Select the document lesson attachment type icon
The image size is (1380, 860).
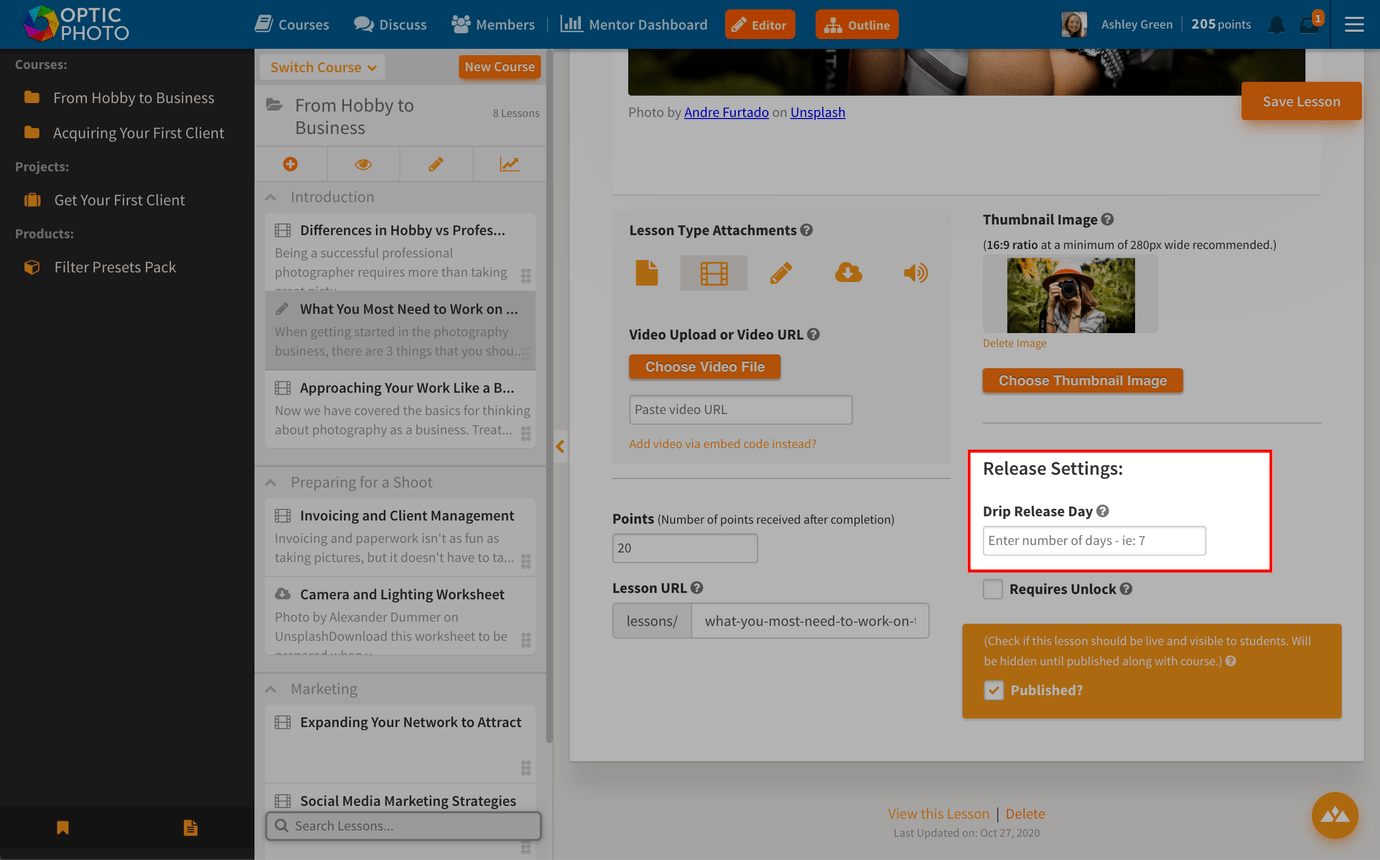(x=647, y=272)
